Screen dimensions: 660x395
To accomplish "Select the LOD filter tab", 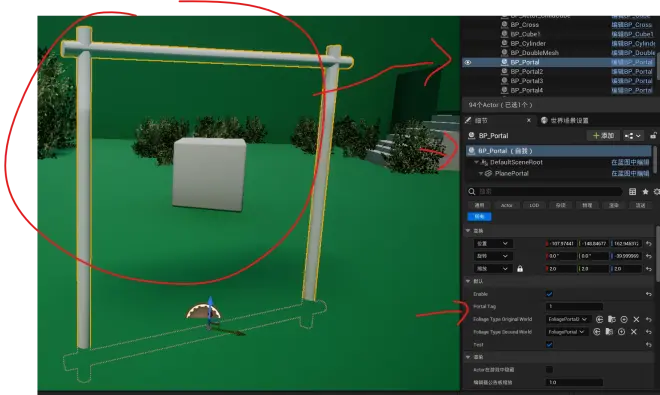I will coord(534,205).
